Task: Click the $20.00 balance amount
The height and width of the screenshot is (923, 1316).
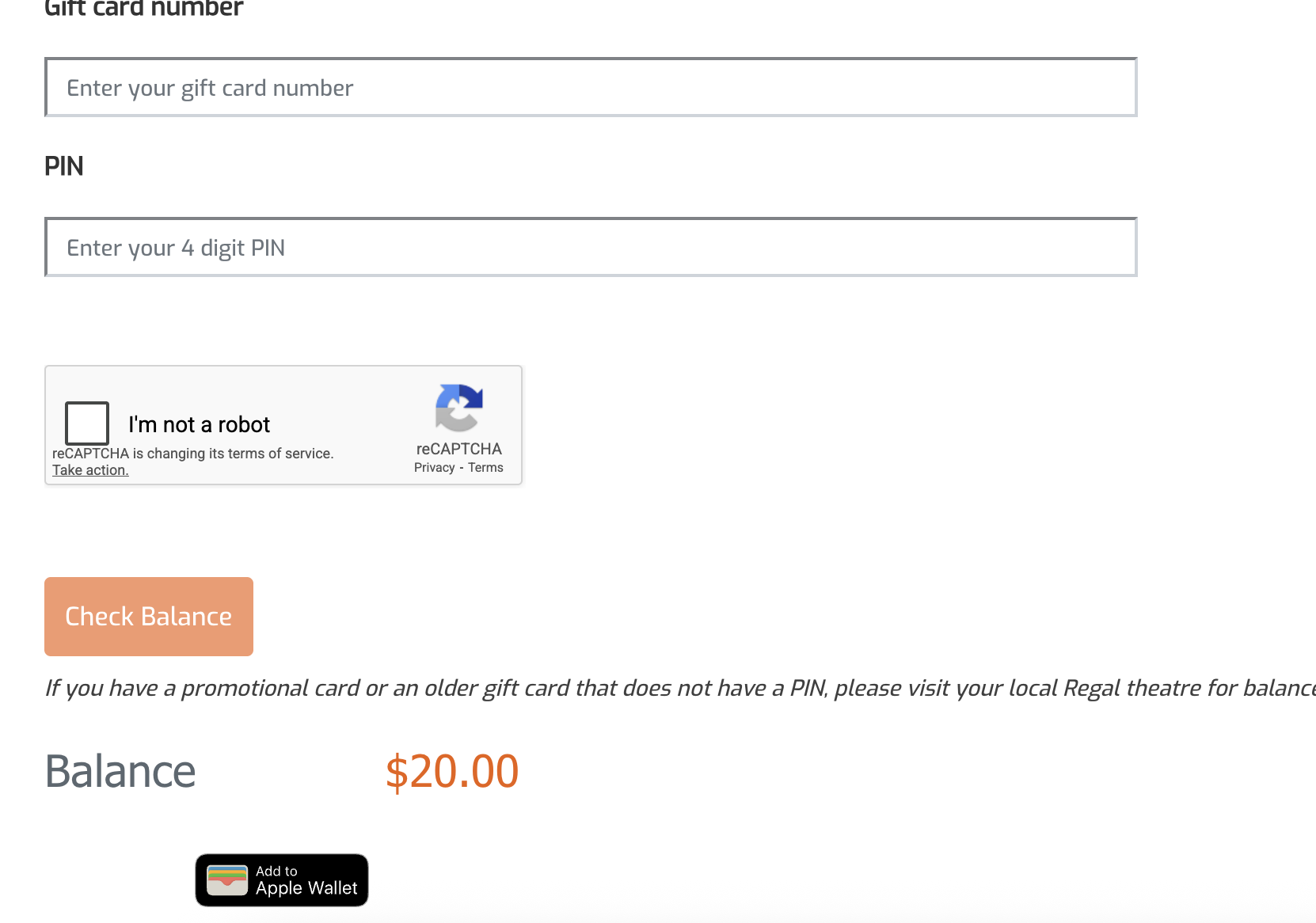Action: 451,772
